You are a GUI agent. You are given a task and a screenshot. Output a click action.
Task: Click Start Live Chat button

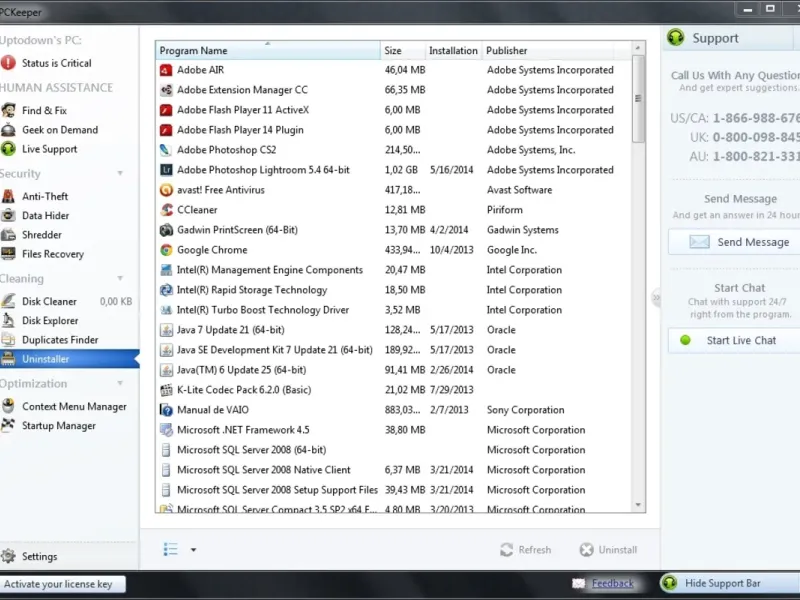pyautogui.click(x=735, y=340)
